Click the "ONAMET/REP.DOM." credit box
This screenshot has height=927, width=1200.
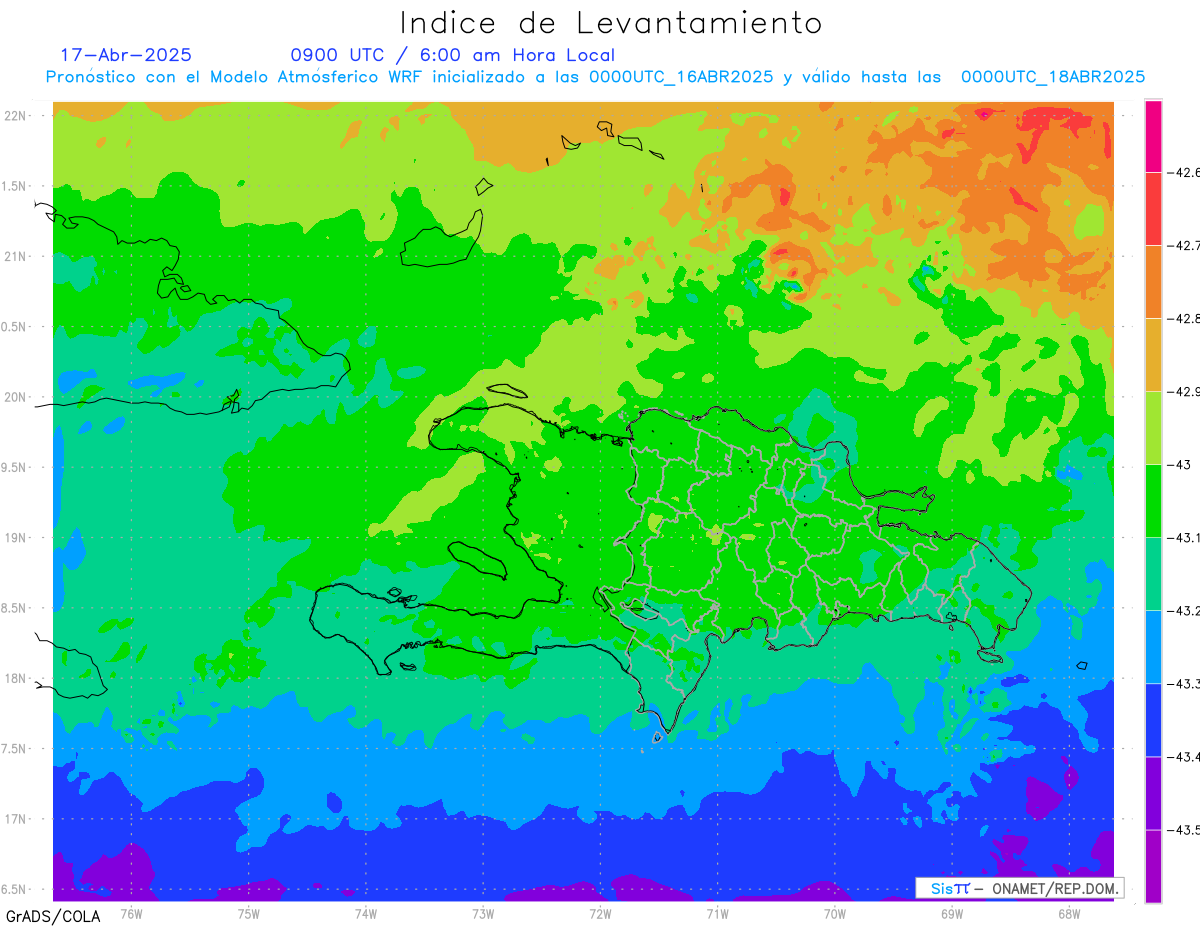tap(1020, 888)
